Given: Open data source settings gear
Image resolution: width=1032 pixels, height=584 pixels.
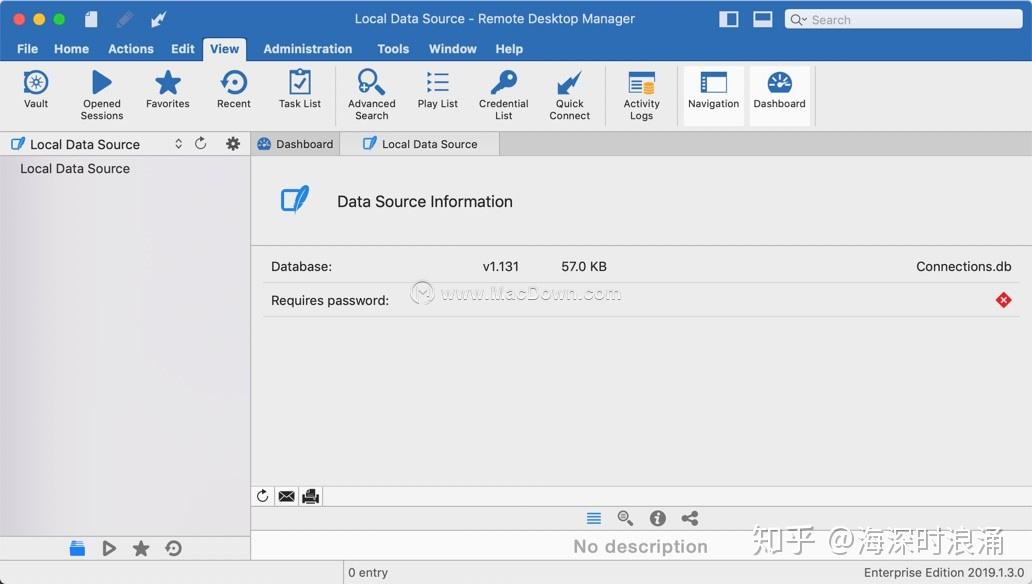Looking at the screenshot, I should tap(232, 143).
